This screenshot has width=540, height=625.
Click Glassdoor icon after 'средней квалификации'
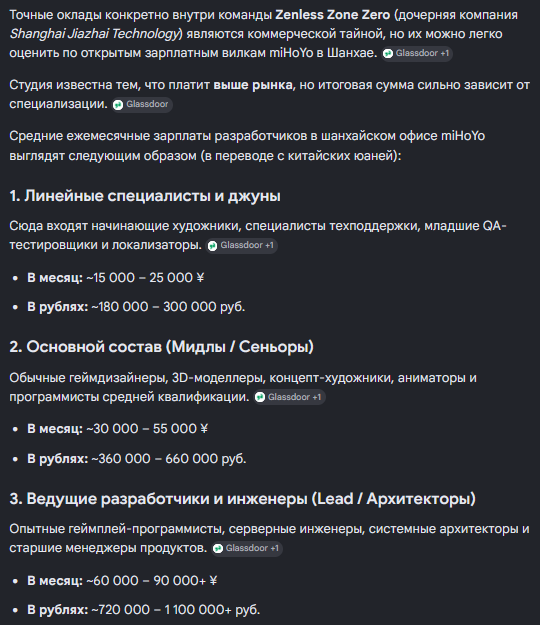coord(260,397)
